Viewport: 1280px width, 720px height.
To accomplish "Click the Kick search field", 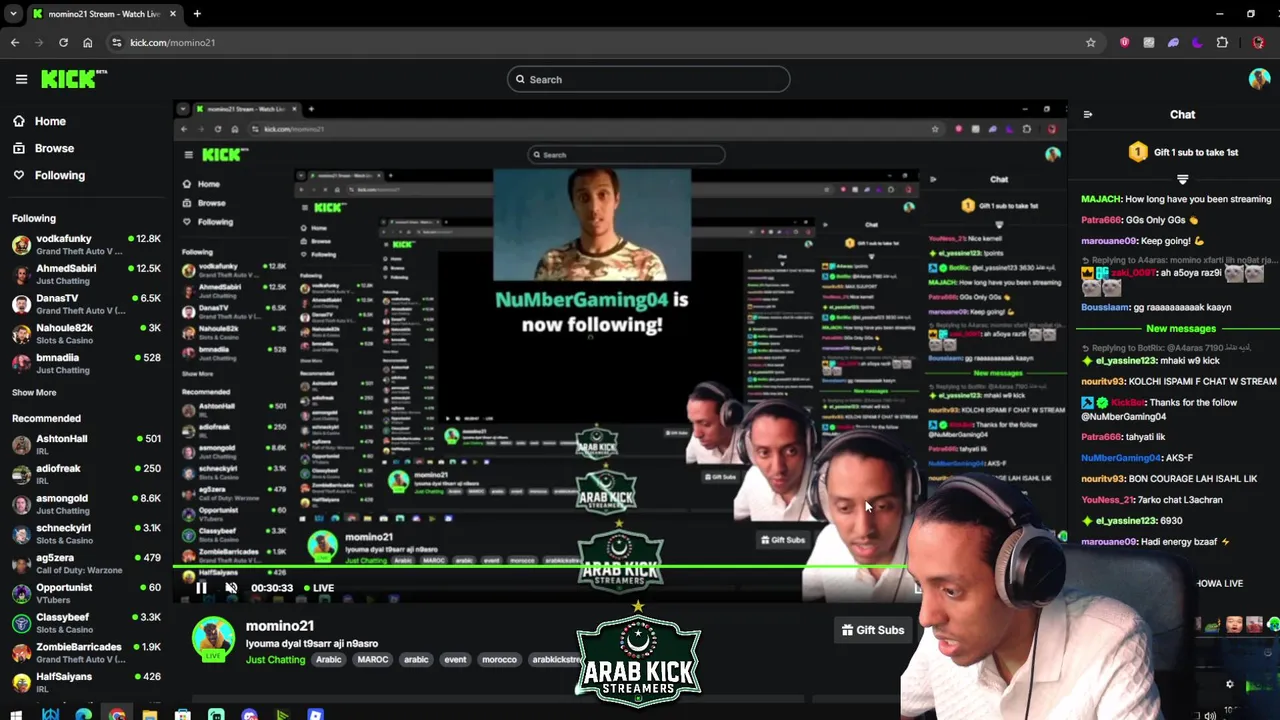I will 648,79.
